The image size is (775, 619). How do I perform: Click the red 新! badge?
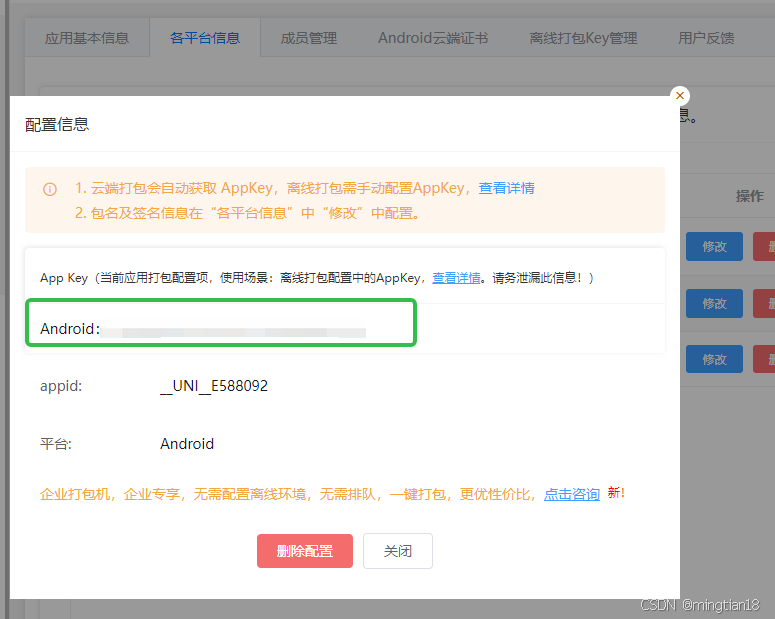[616, 492]
